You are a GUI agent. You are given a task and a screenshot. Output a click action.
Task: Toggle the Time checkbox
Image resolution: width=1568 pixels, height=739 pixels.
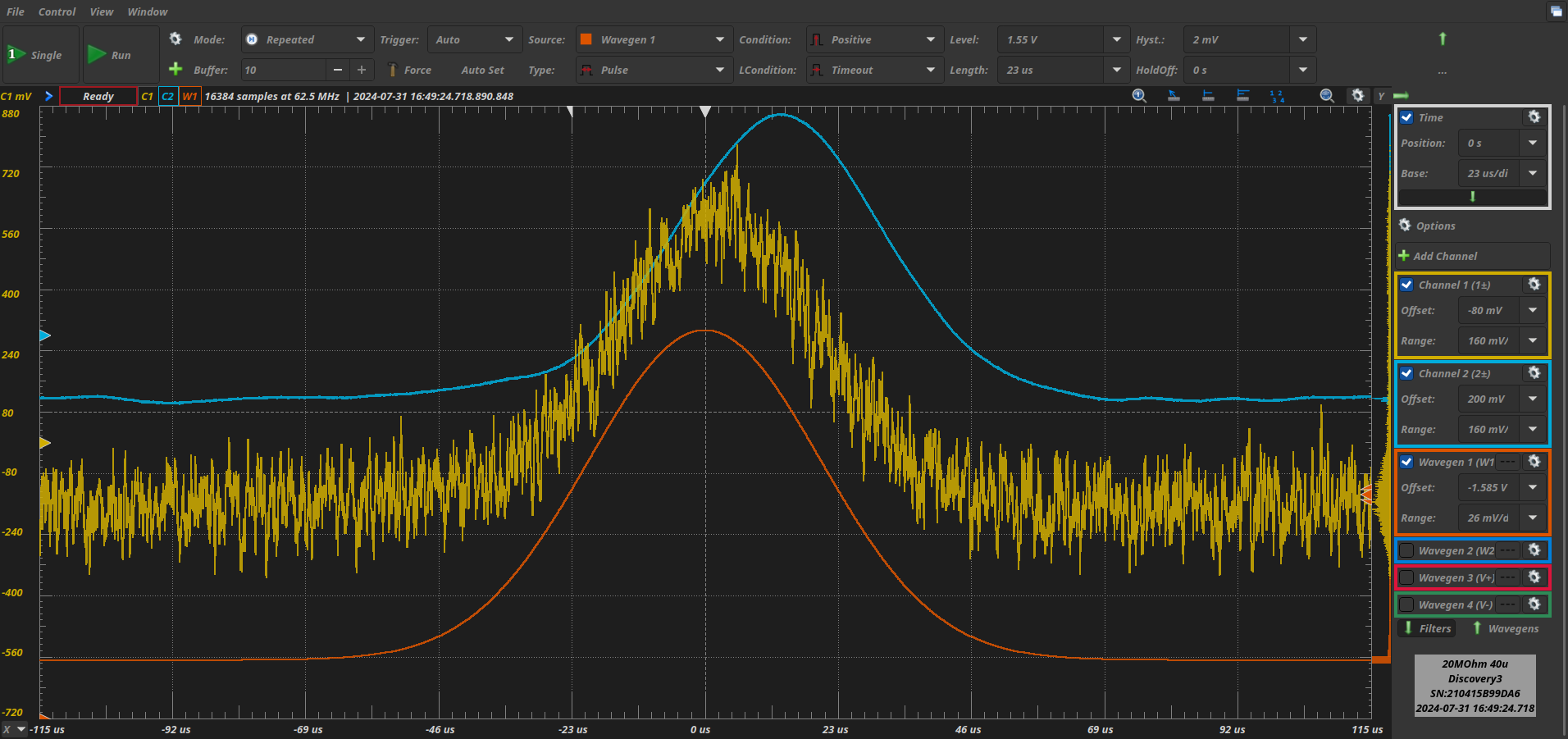click(x=1406, y=117)
